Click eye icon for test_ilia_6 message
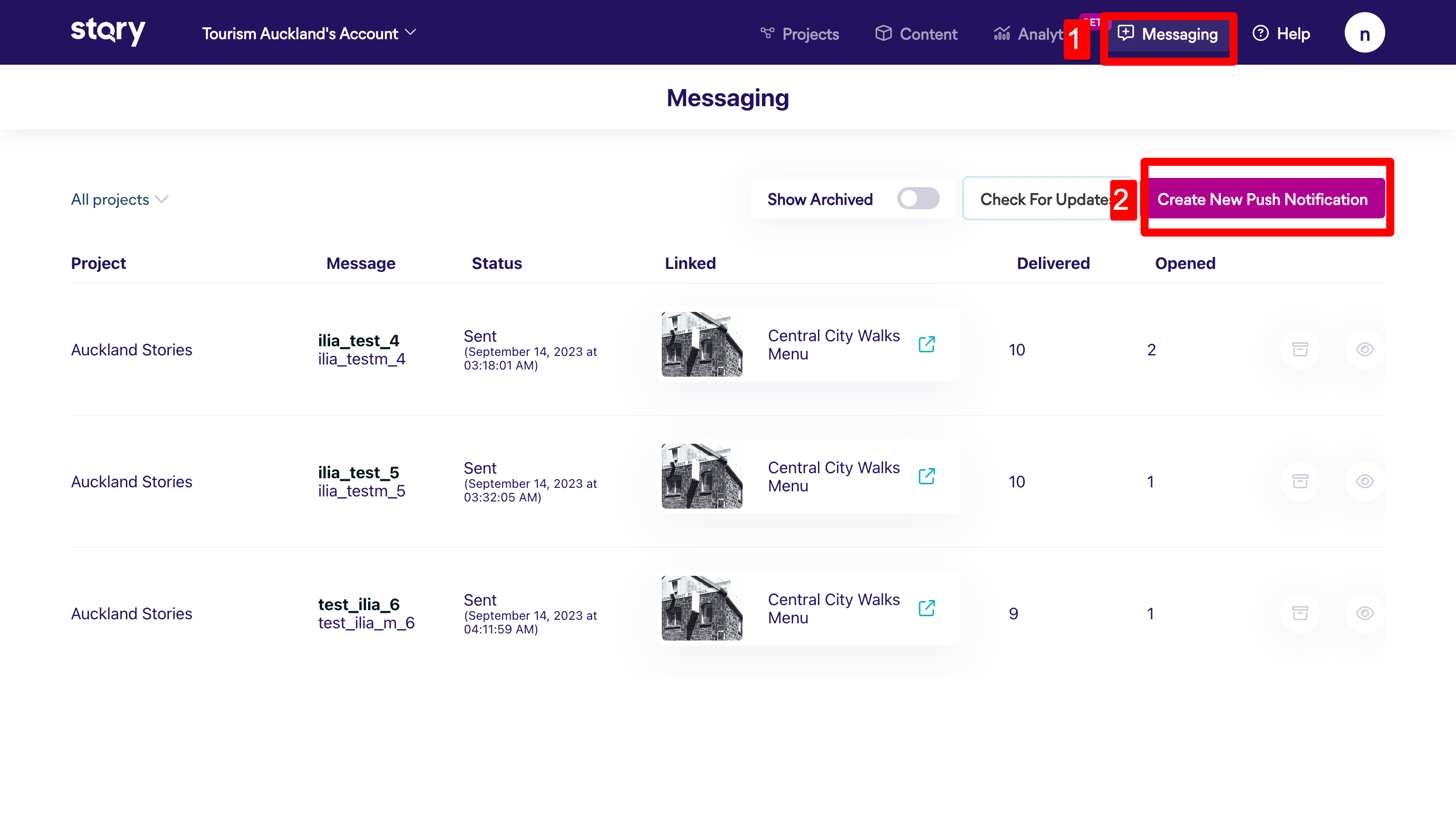1456x824 pixels. point(1364,613)
